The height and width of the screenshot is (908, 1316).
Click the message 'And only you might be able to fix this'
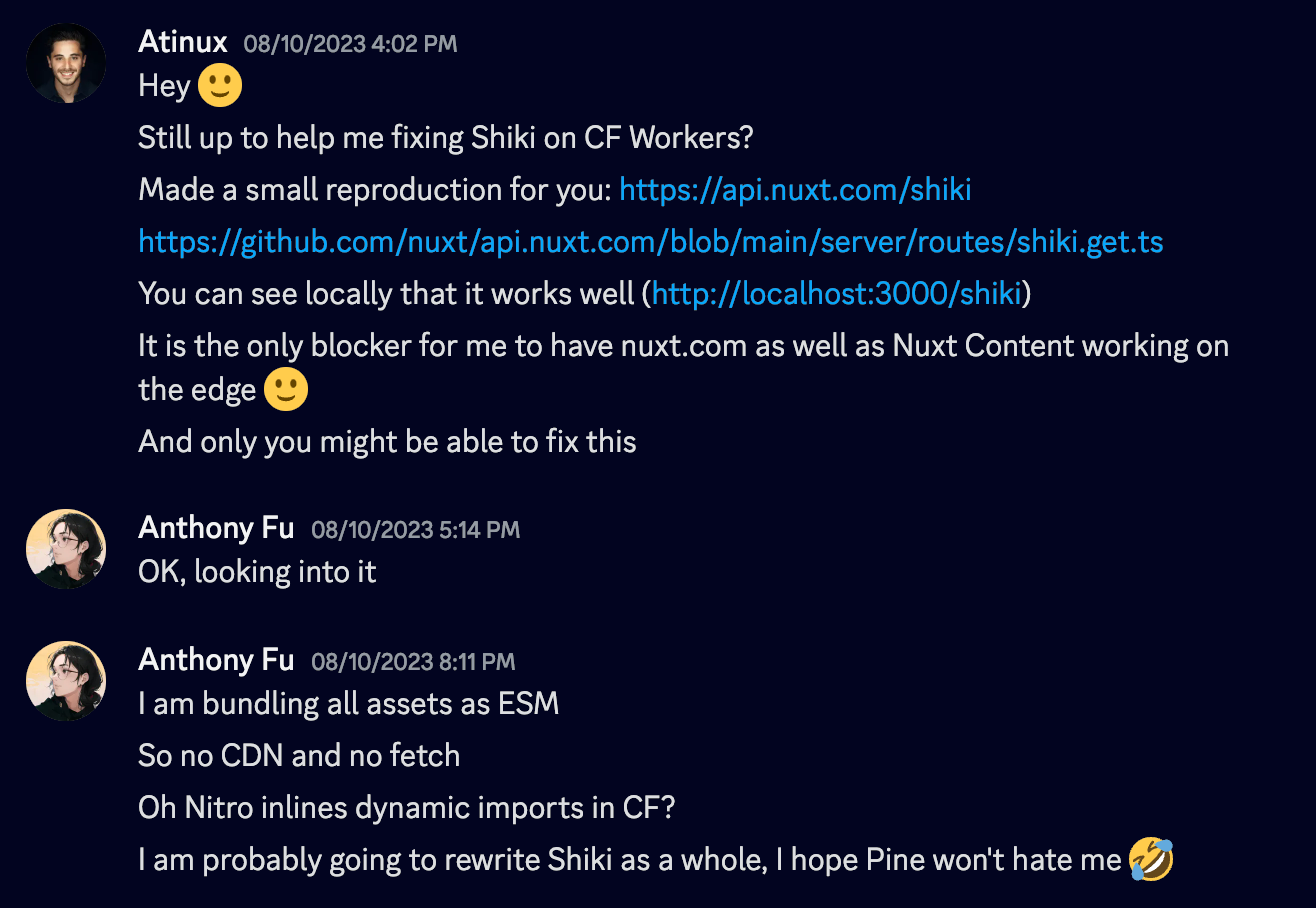coord(386,441)
